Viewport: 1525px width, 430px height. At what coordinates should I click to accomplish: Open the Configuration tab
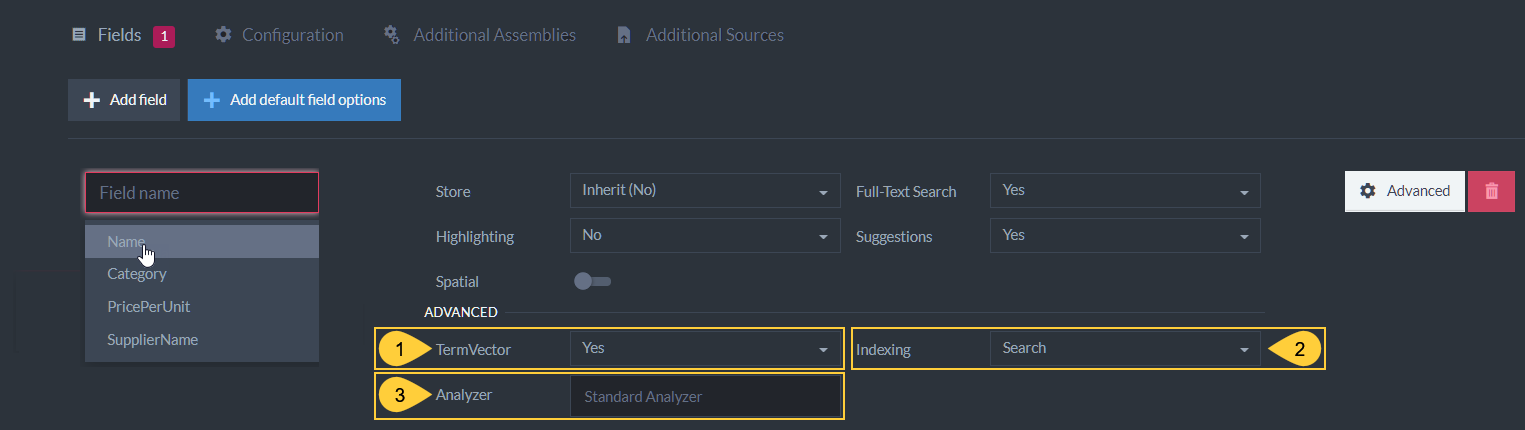coord(279,35)
